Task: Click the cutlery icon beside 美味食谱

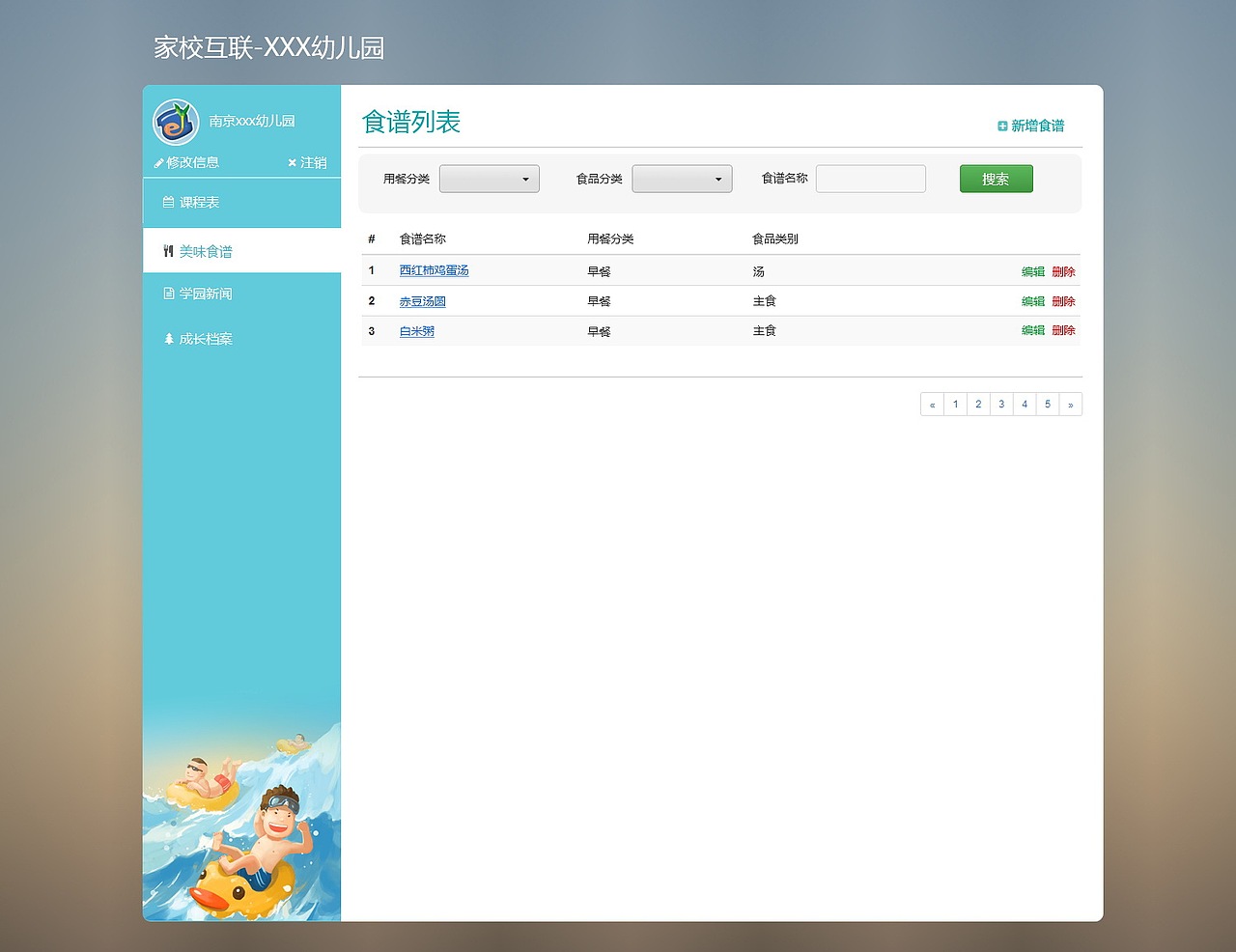Action: tap(168, 249)
